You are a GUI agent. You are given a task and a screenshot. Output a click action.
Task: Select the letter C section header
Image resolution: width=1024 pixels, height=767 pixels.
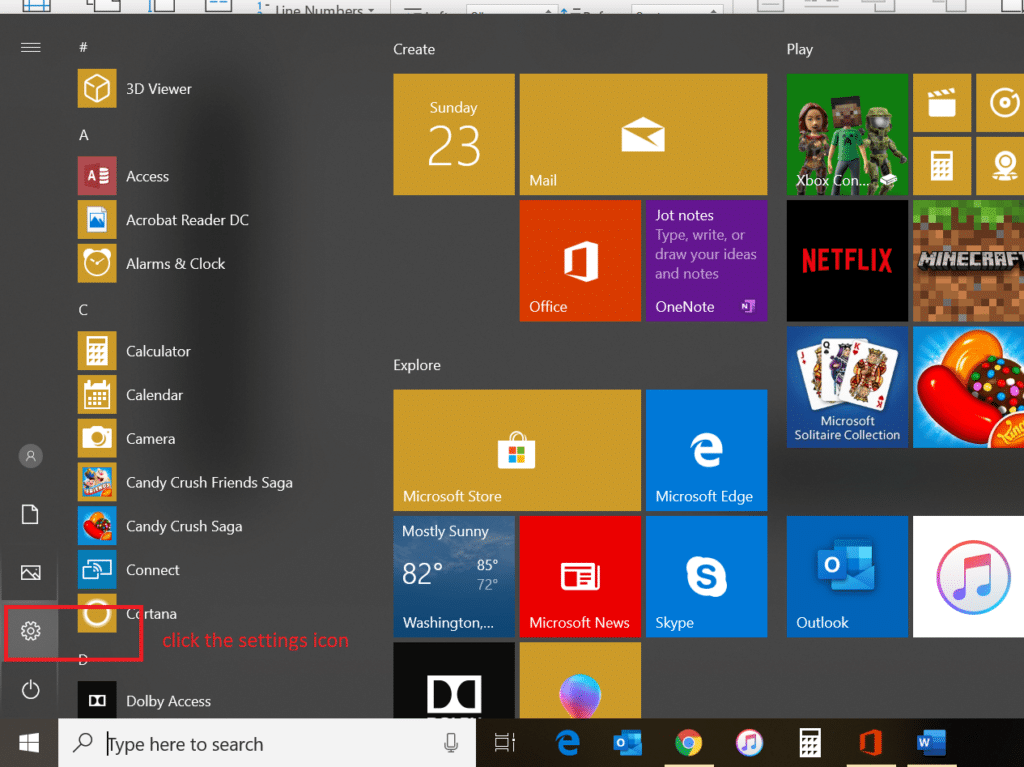(84, 310)
